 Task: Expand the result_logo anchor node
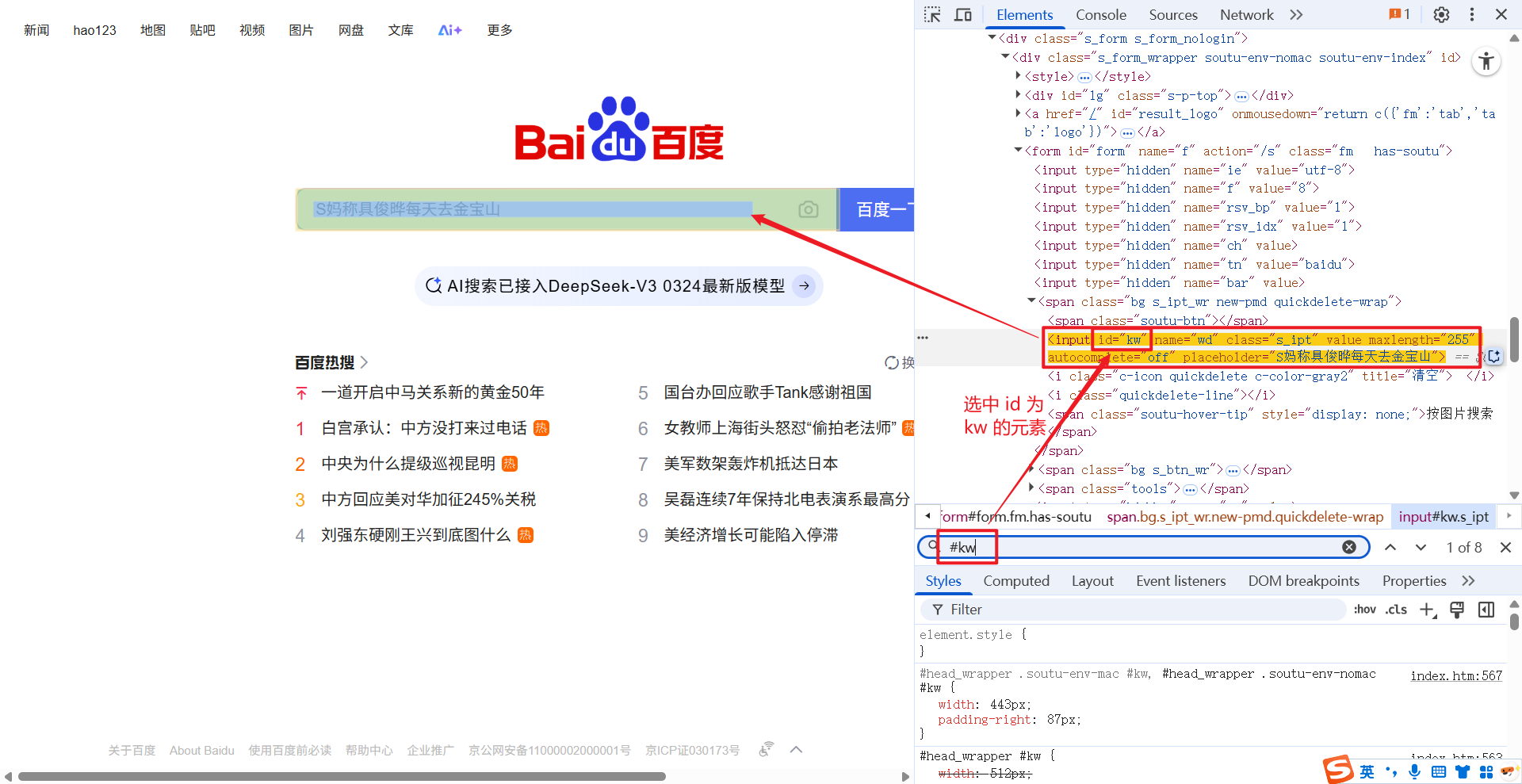pyautogui.click(x=1019, y=114)
